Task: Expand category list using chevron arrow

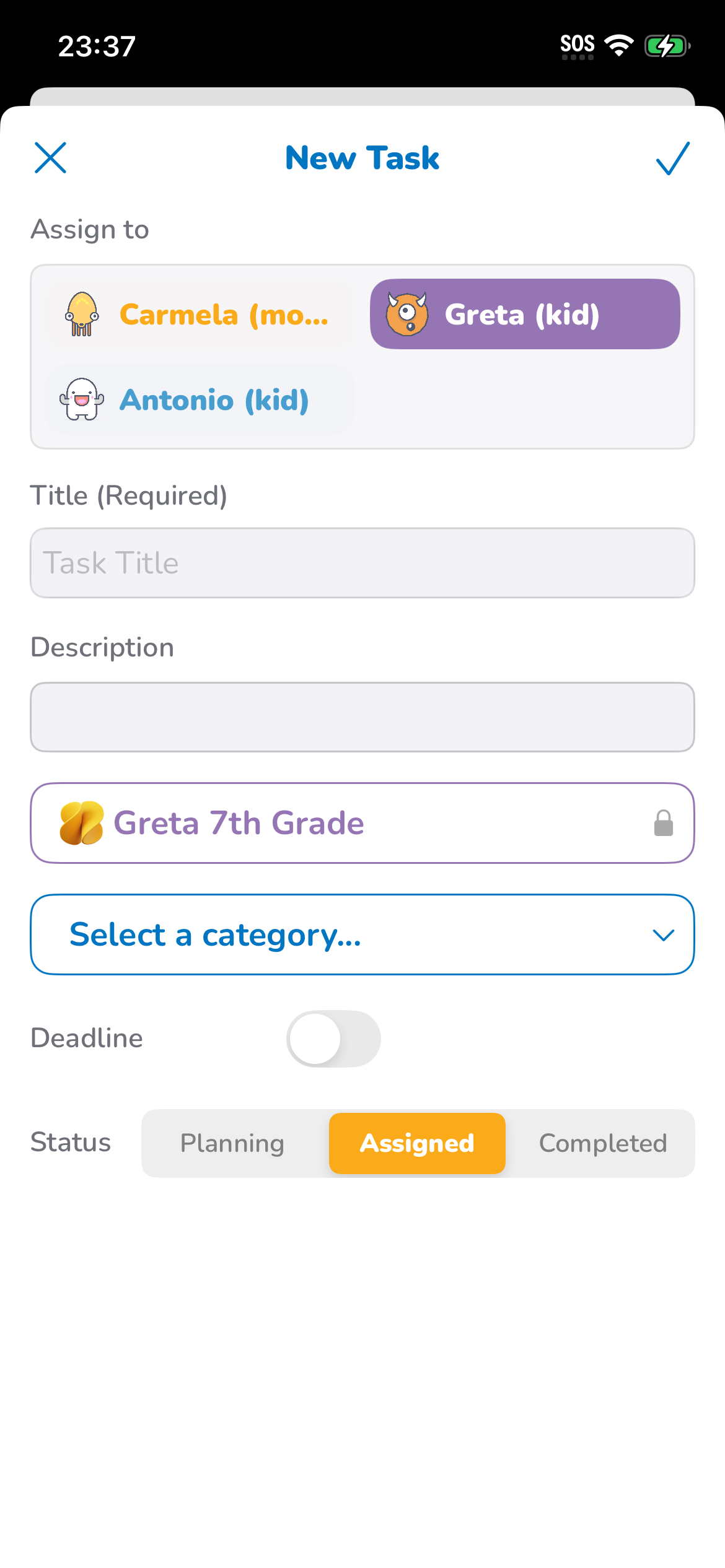Action: tap(663, 935)
